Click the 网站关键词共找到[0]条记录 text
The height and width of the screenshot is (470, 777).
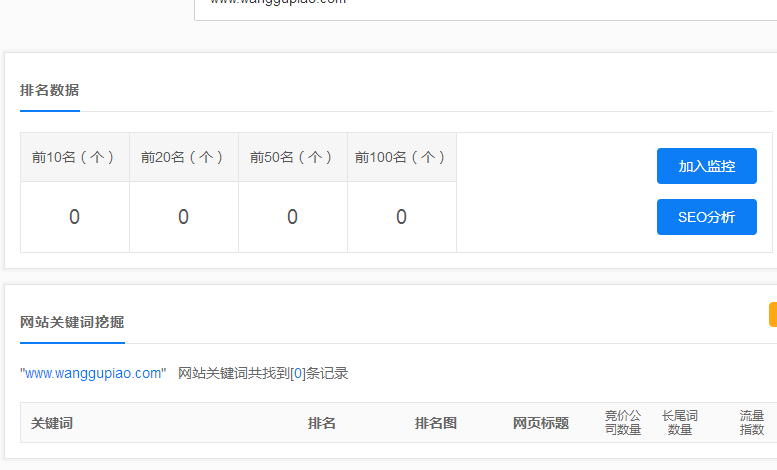(x=263, y=373)
